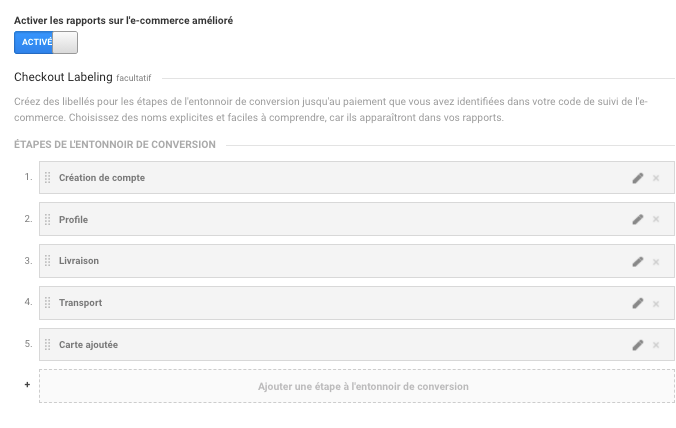676x428 pixels.
Task: Click drag handle of Profile step
Action: (x=47, y=220)
